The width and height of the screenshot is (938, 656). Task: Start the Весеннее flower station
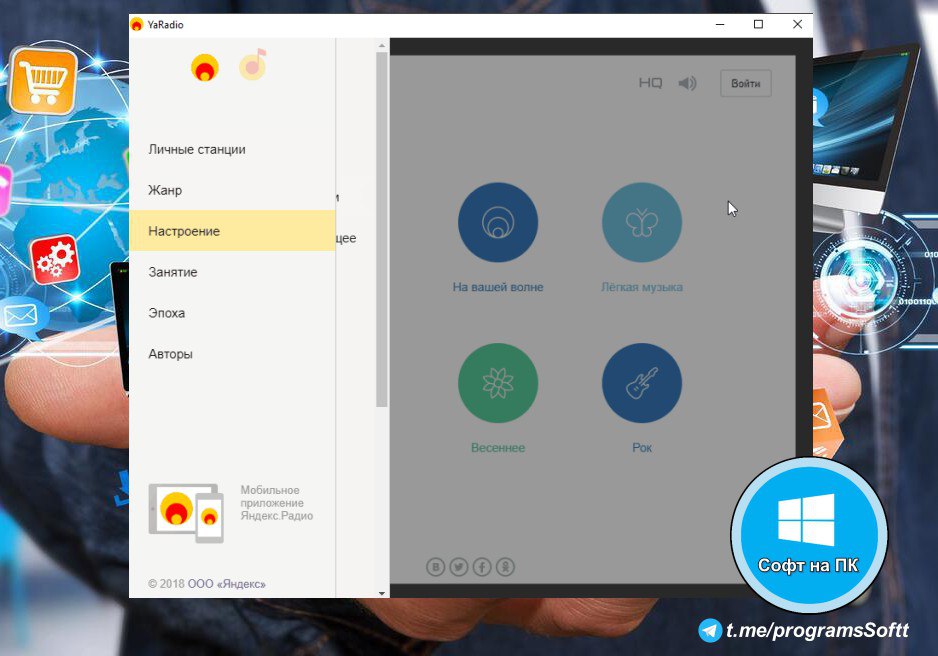point(497,383)
